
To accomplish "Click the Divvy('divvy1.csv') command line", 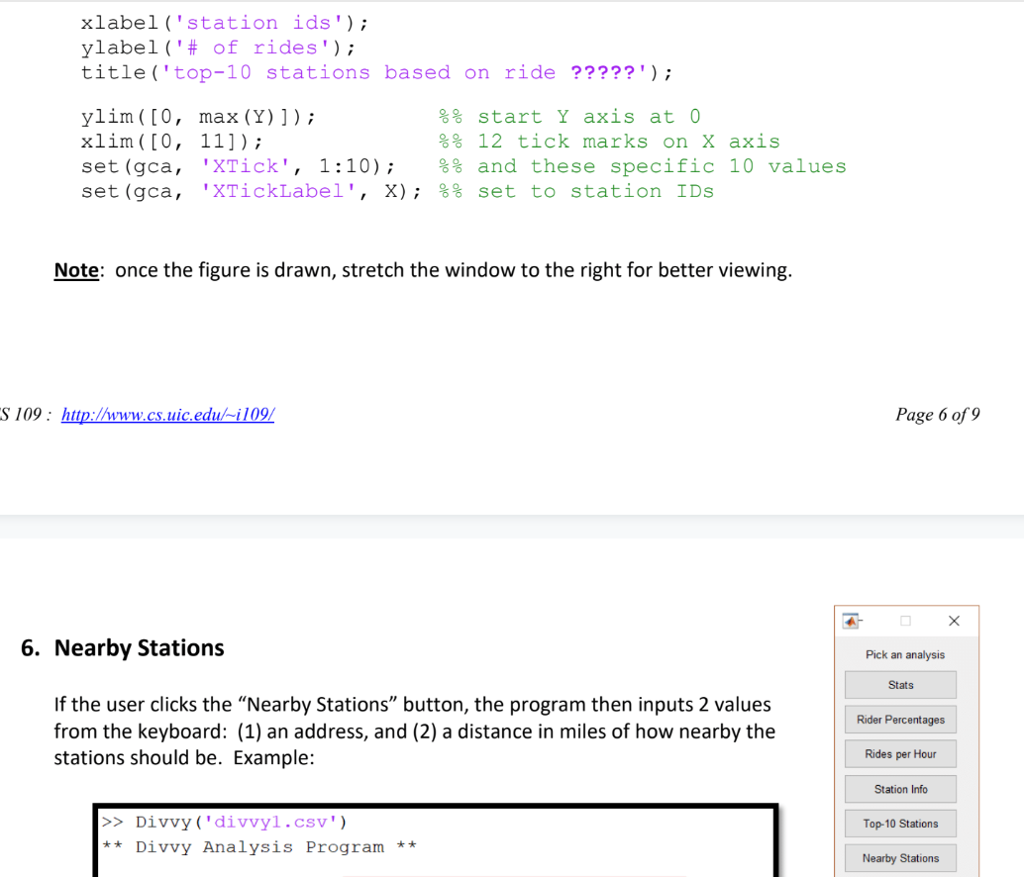I will click(240, 823).
